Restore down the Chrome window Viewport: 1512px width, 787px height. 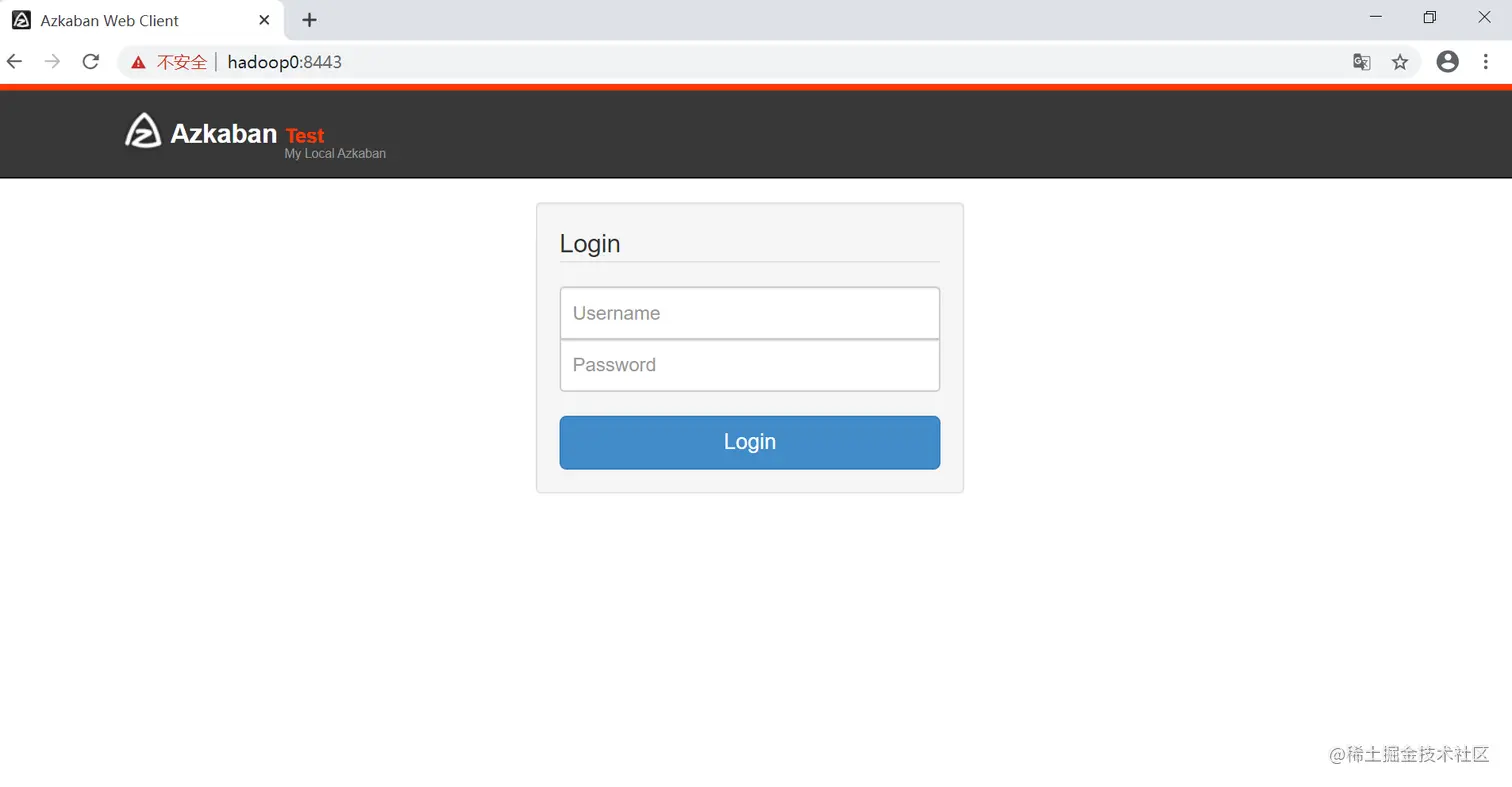(x=1430, y=17)
